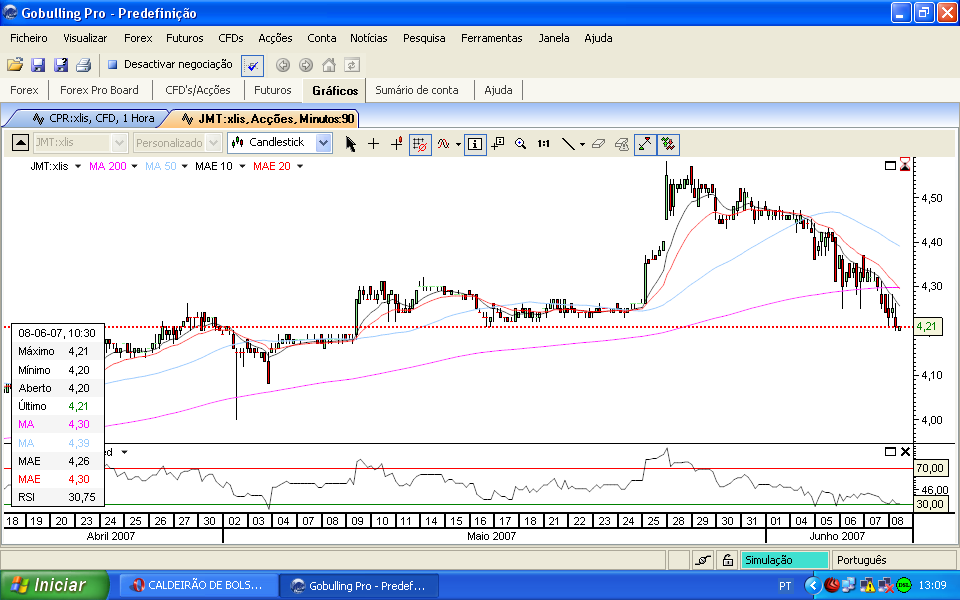This screenshot has height=600, width=960.
Task: Click the open padlock status icon
Action: tap(728, 560)
